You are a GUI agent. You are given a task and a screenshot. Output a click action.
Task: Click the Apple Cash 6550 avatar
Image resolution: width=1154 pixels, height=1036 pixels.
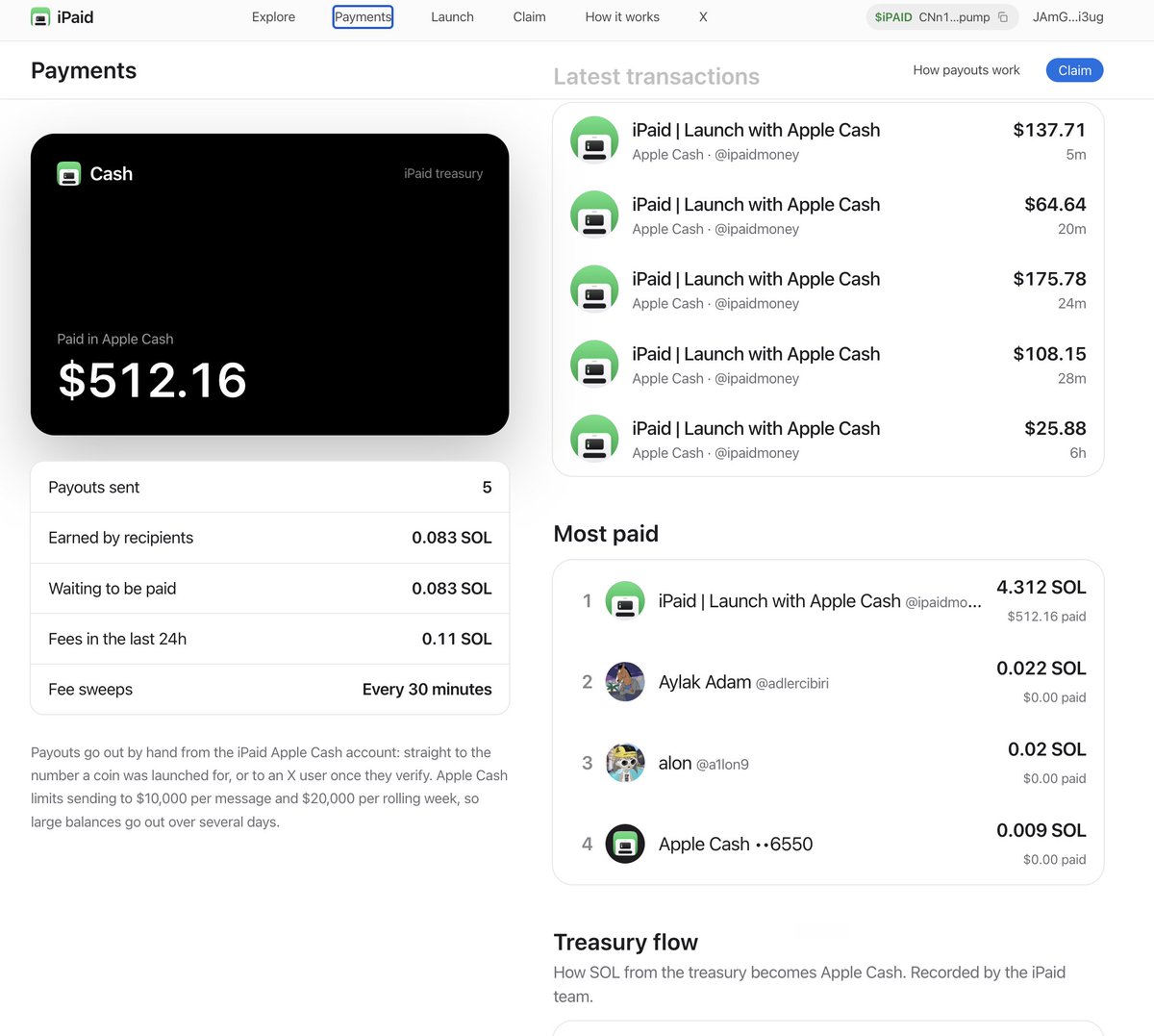625,844
